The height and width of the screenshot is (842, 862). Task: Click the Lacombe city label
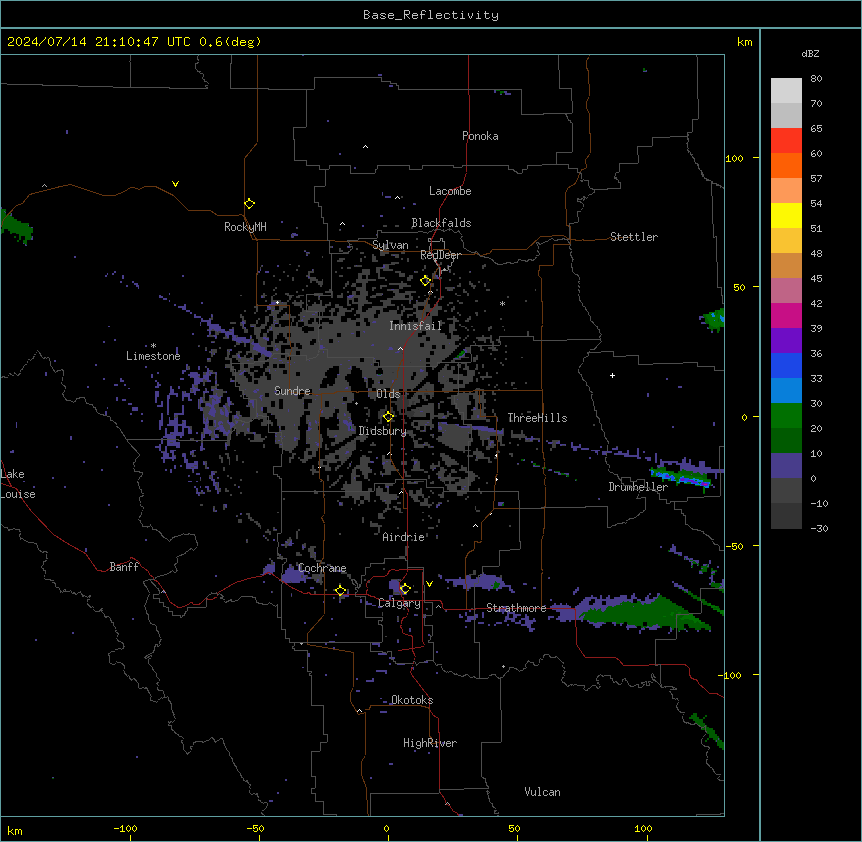450,191
